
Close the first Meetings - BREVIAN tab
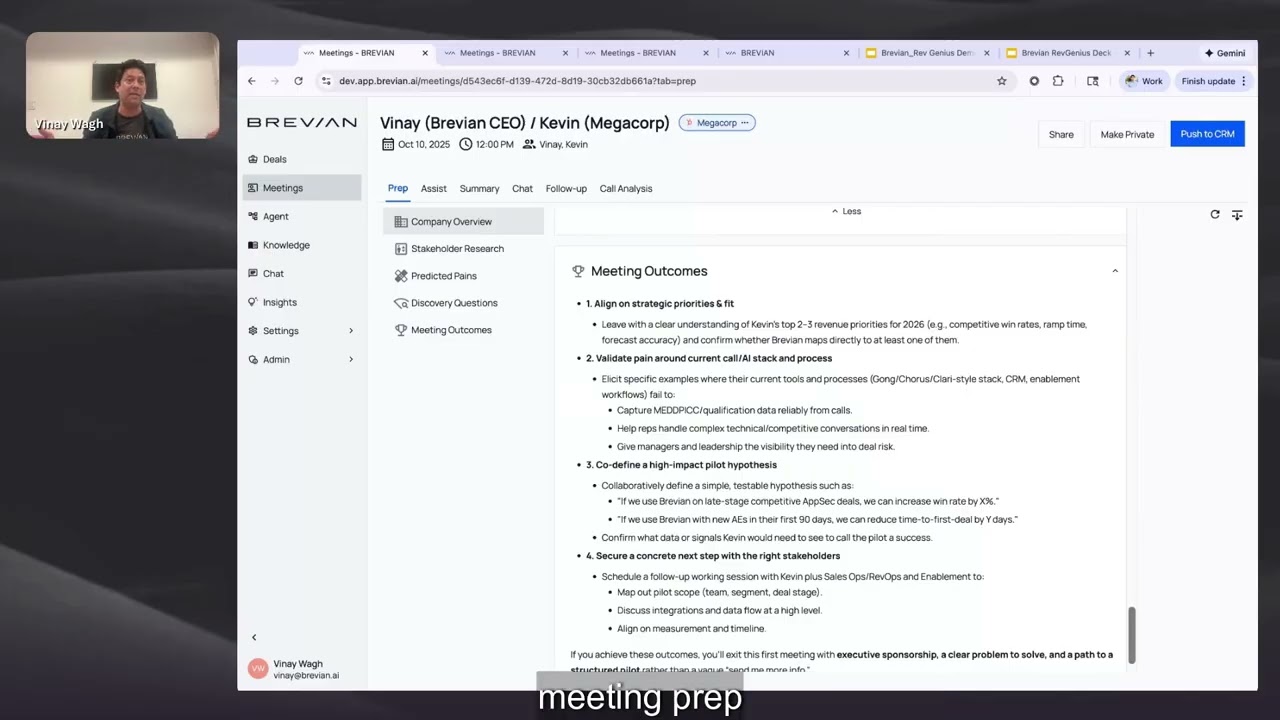click(425, 53)
